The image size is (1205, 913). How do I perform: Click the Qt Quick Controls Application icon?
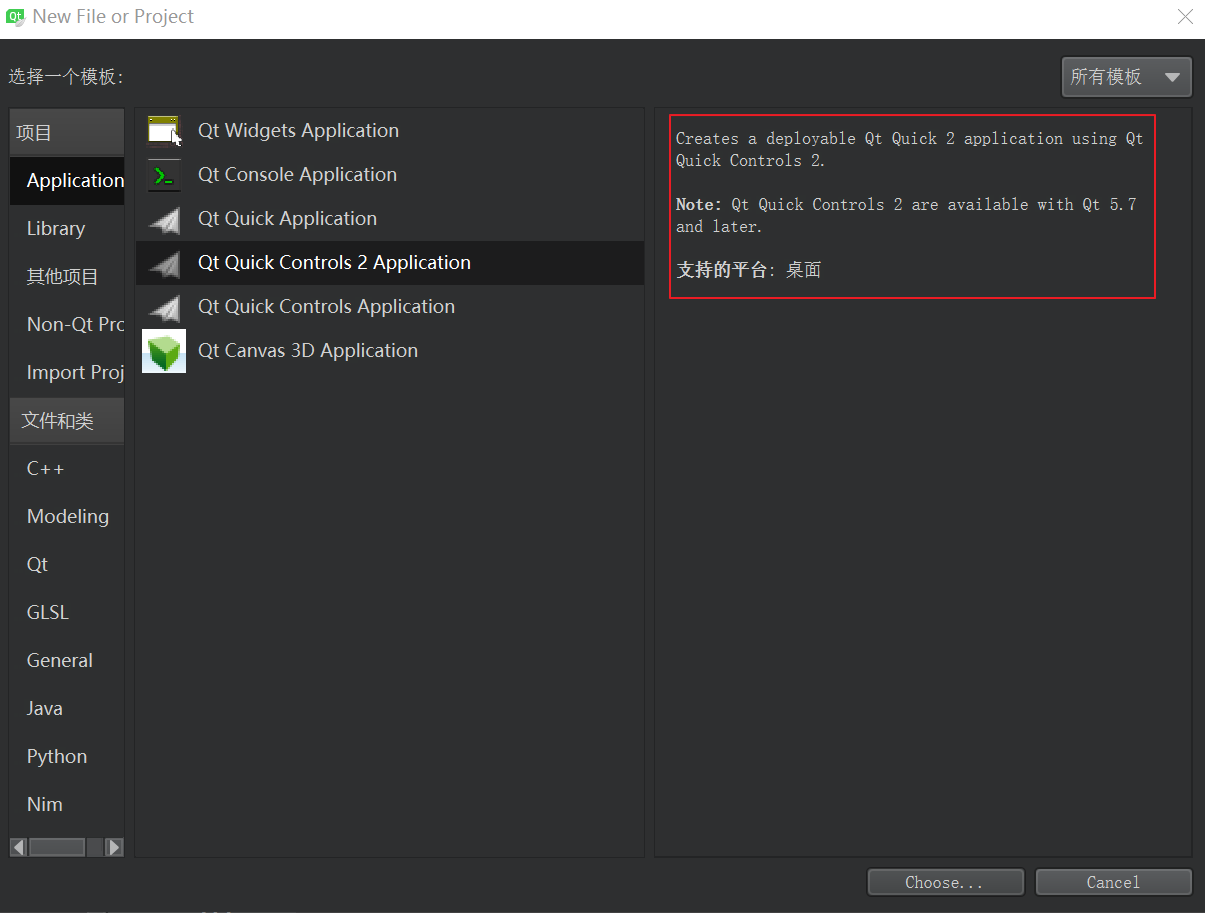point(164,307)
